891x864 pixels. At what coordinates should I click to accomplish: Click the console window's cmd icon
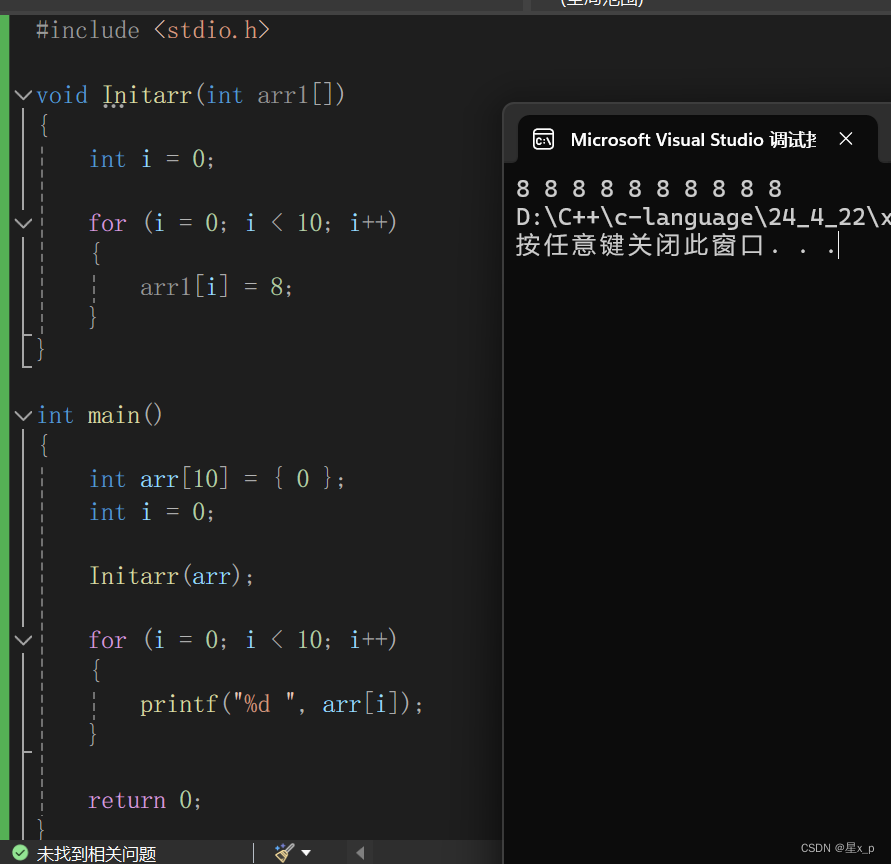coord(543,139)
